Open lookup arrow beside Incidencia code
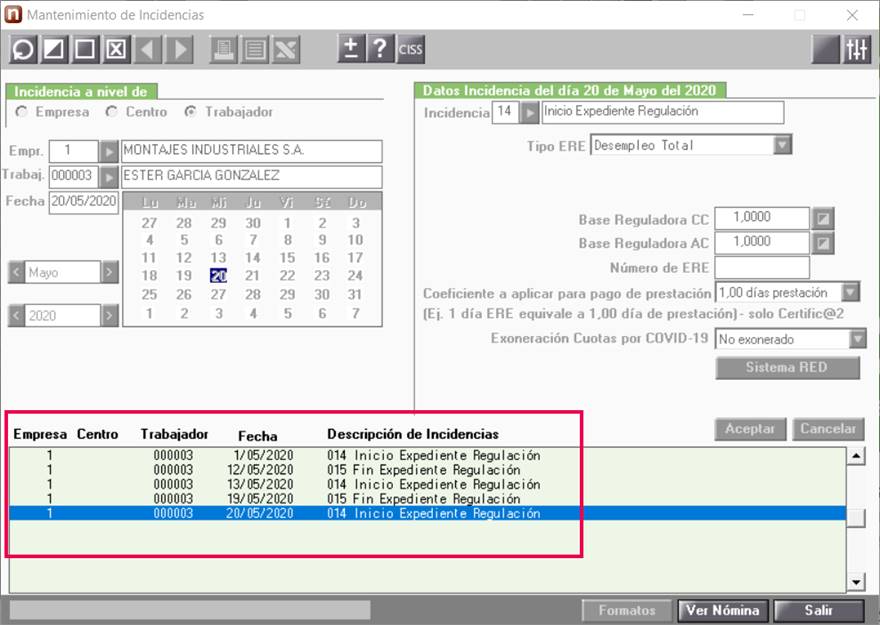 (529, 113)
